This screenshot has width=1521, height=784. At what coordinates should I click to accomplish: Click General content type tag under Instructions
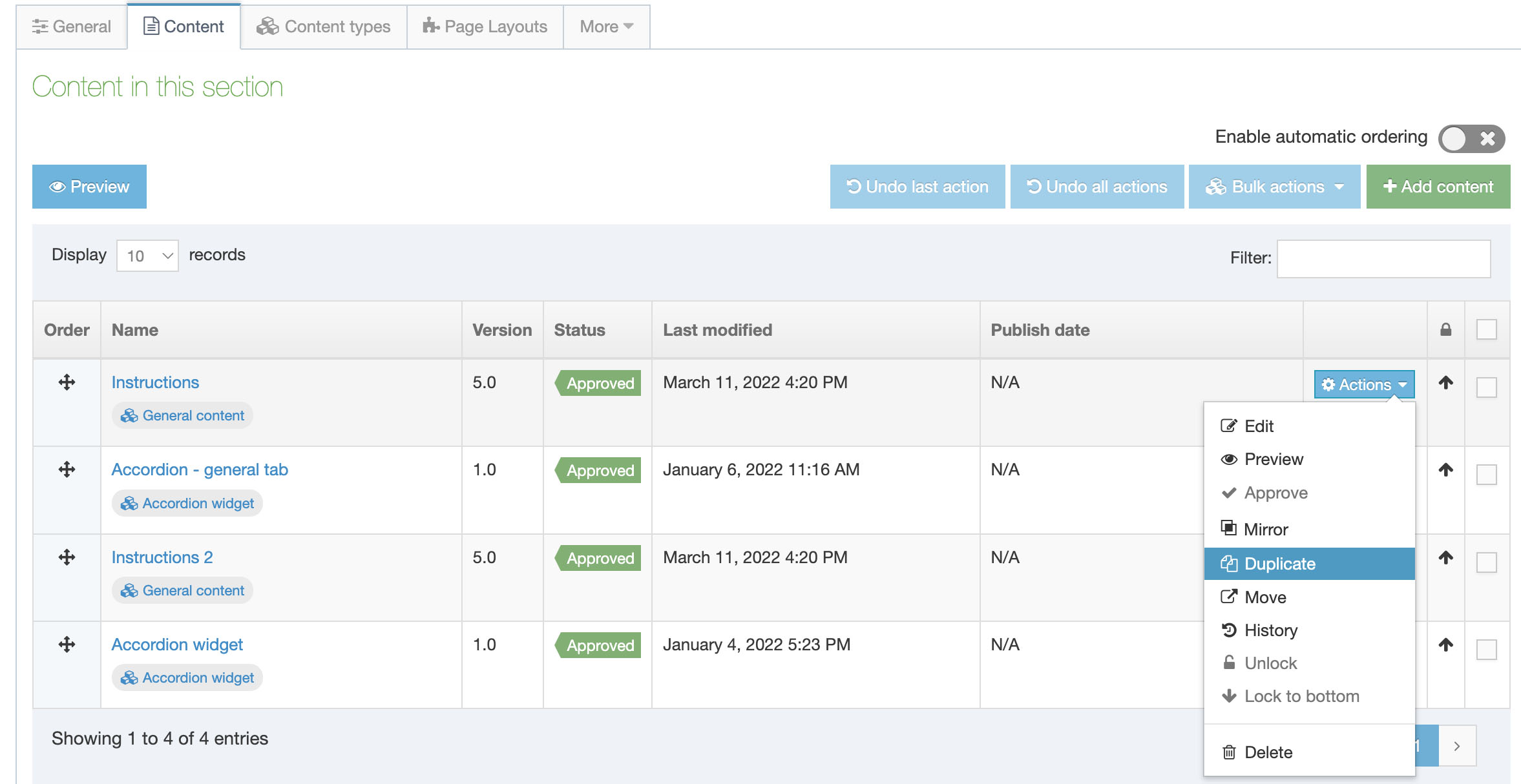click(x=183, y=415)
